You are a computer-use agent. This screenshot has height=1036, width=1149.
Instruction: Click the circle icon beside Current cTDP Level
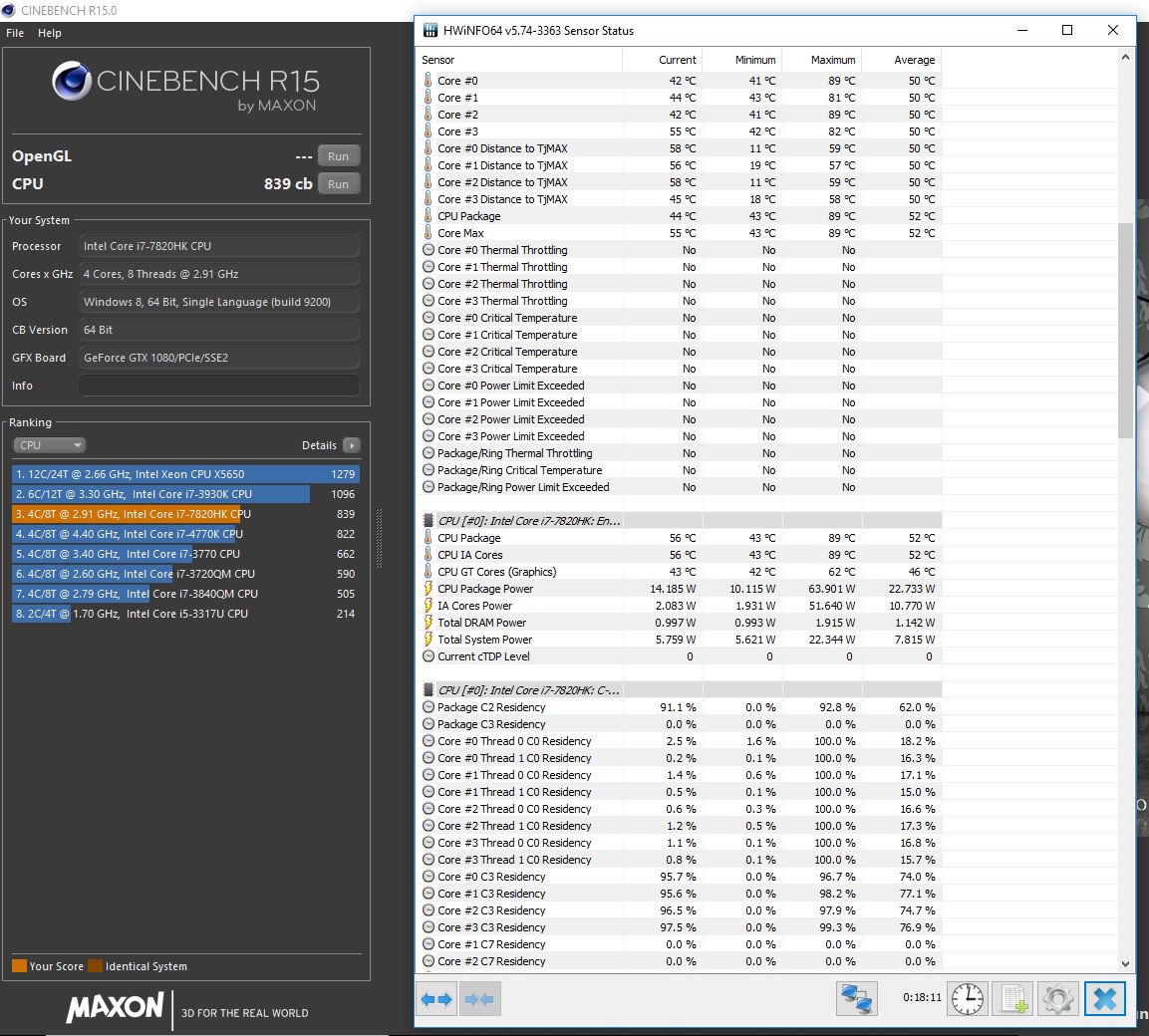pos(429,656)
